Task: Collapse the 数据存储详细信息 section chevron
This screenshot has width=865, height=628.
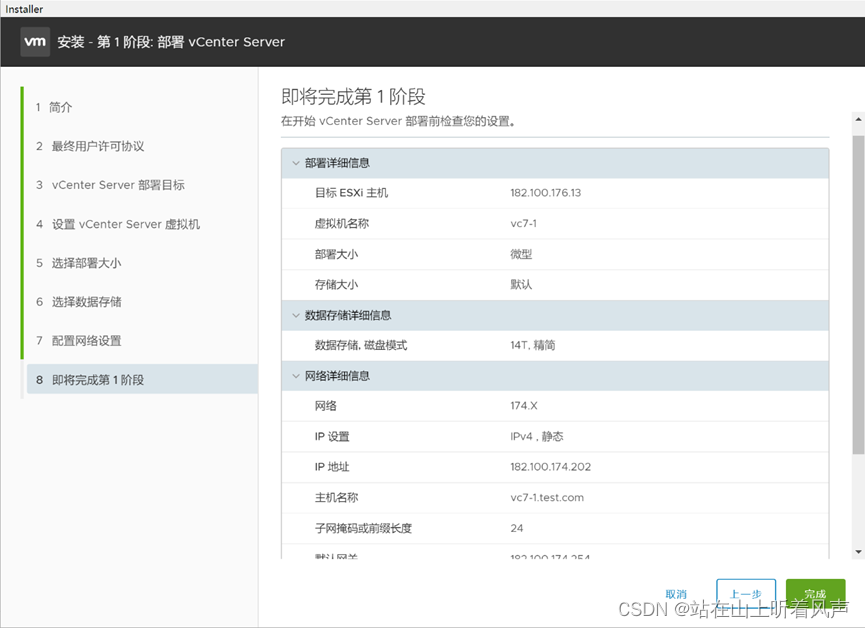Action: point(296,315)
